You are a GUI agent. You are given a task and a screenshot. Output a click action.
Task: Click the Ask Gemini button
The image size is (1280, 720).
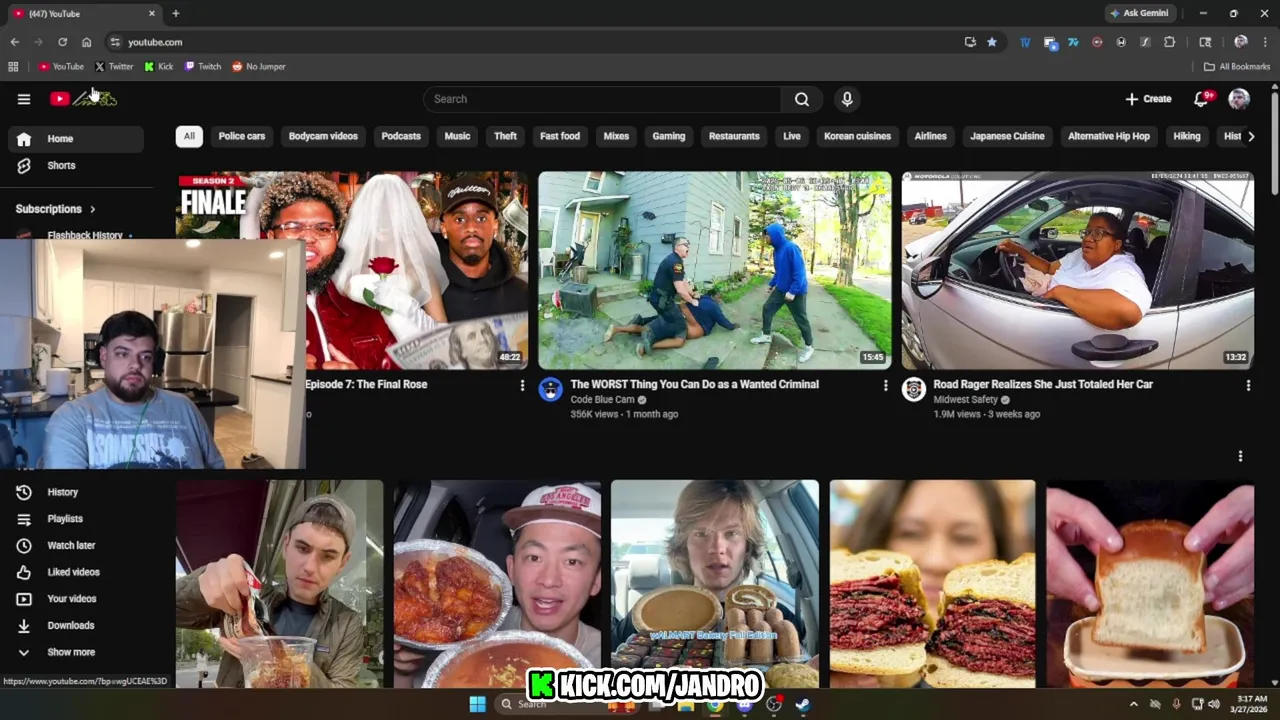[x=1139, y=13]
